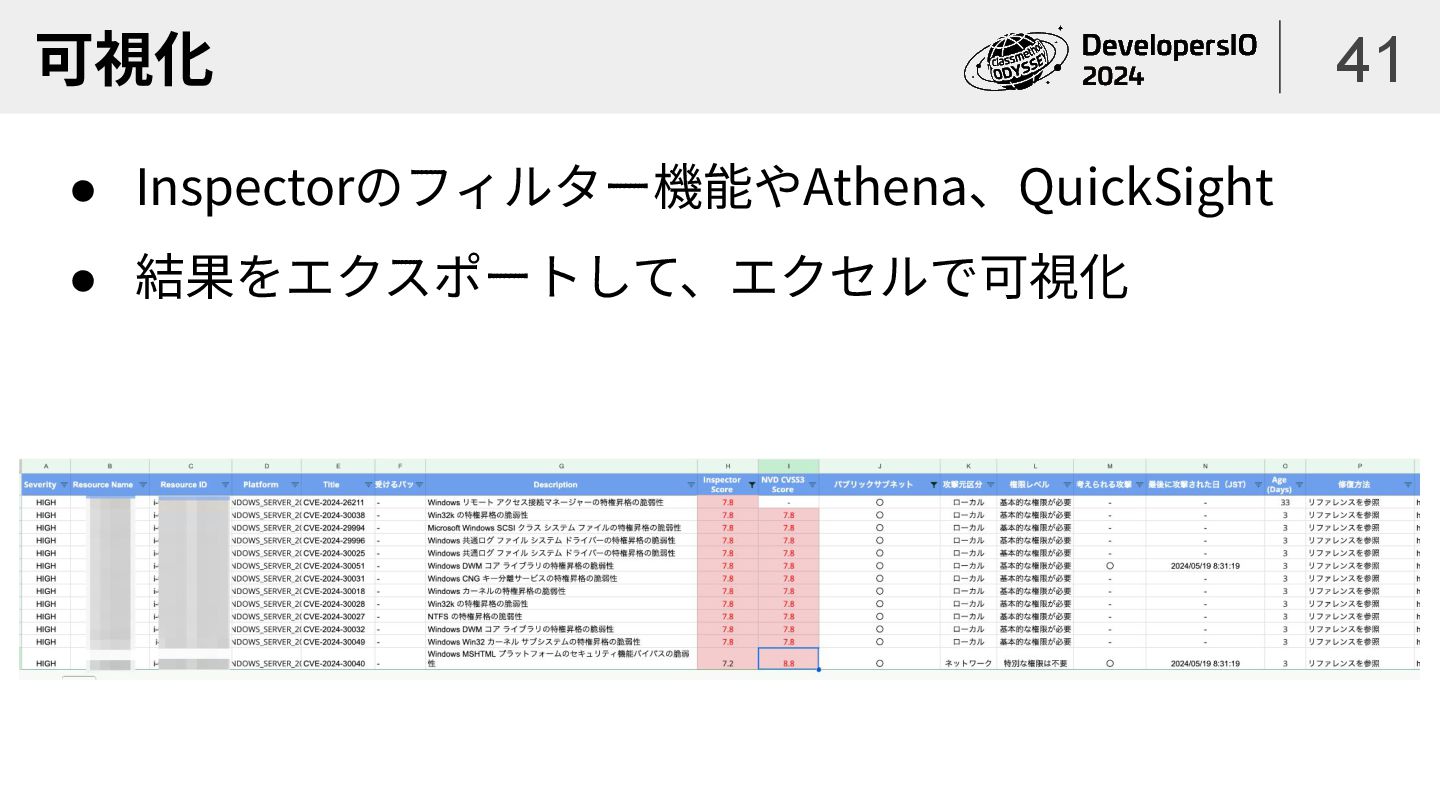Select cell CVE-2024-30025
Screen dimensions: 1440x810
(x=338, y=553)
